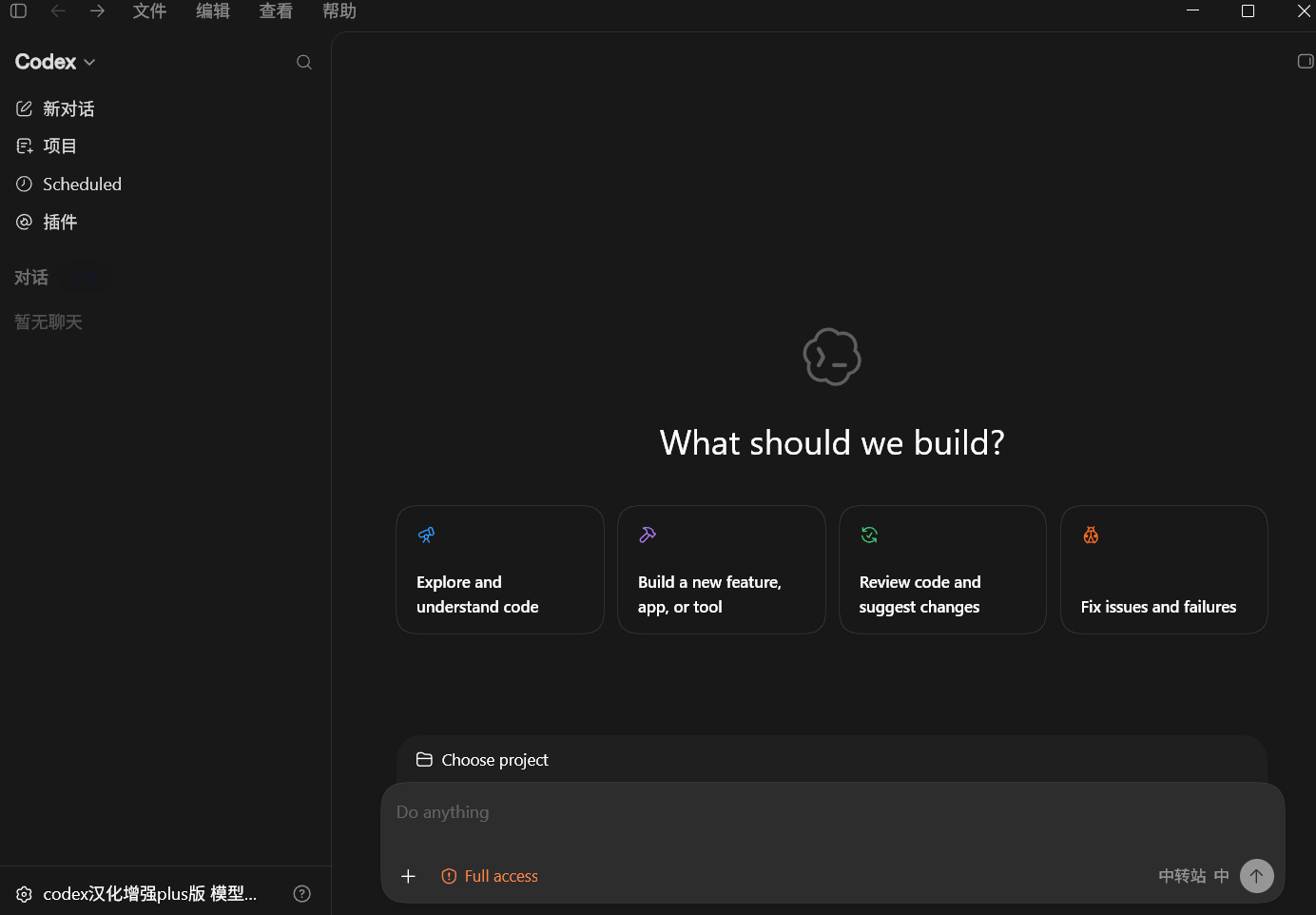Maximize the Codex window
This screenshot has height=915, width=1316.
pos(1248,11)
